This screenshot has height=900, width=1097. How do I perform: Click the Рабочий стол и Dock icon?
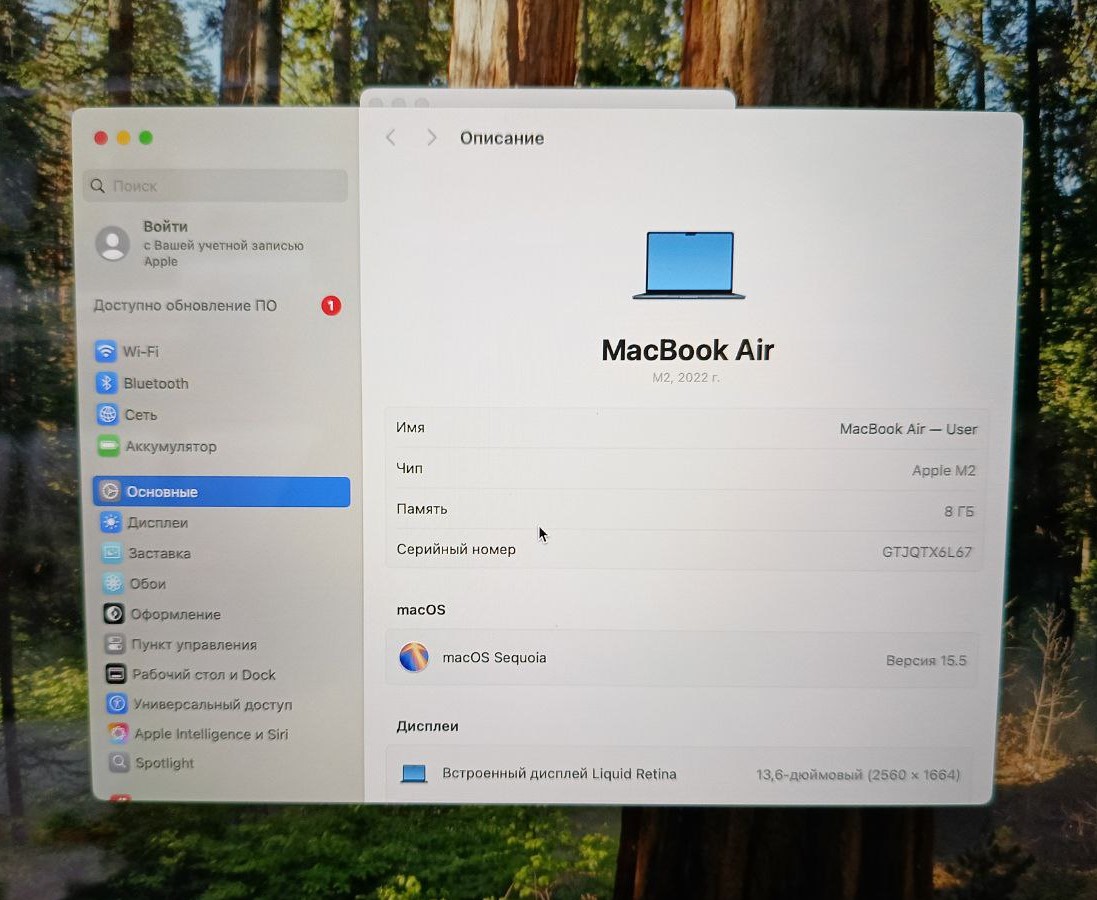(115, 674)
